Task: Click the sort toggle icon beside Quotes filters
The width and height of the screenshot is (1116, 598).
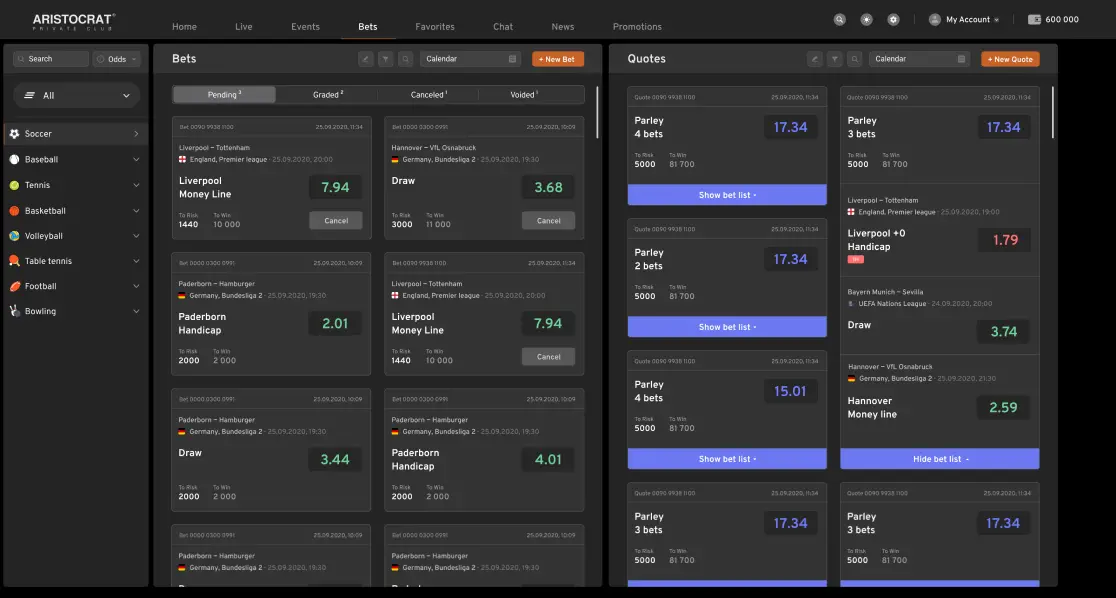Action: click(x=815, y=59)
